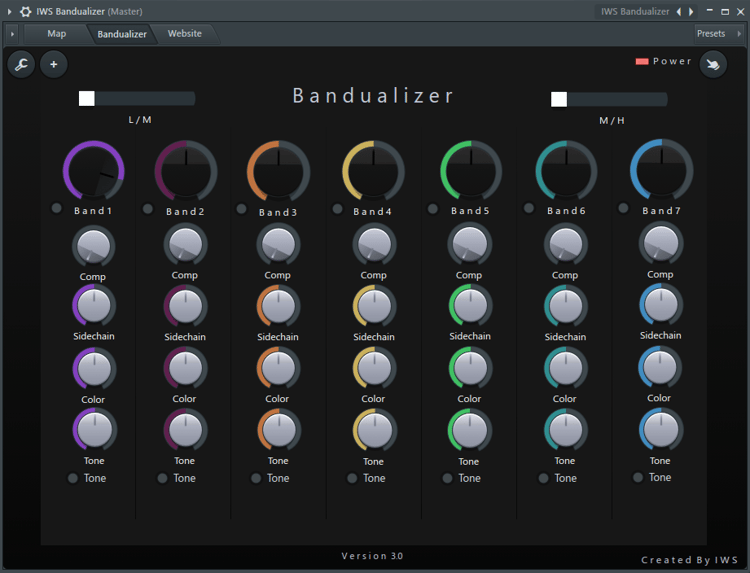Click the Band 3 Tone knob
750x573 pixels.
[x=279, y=430]
